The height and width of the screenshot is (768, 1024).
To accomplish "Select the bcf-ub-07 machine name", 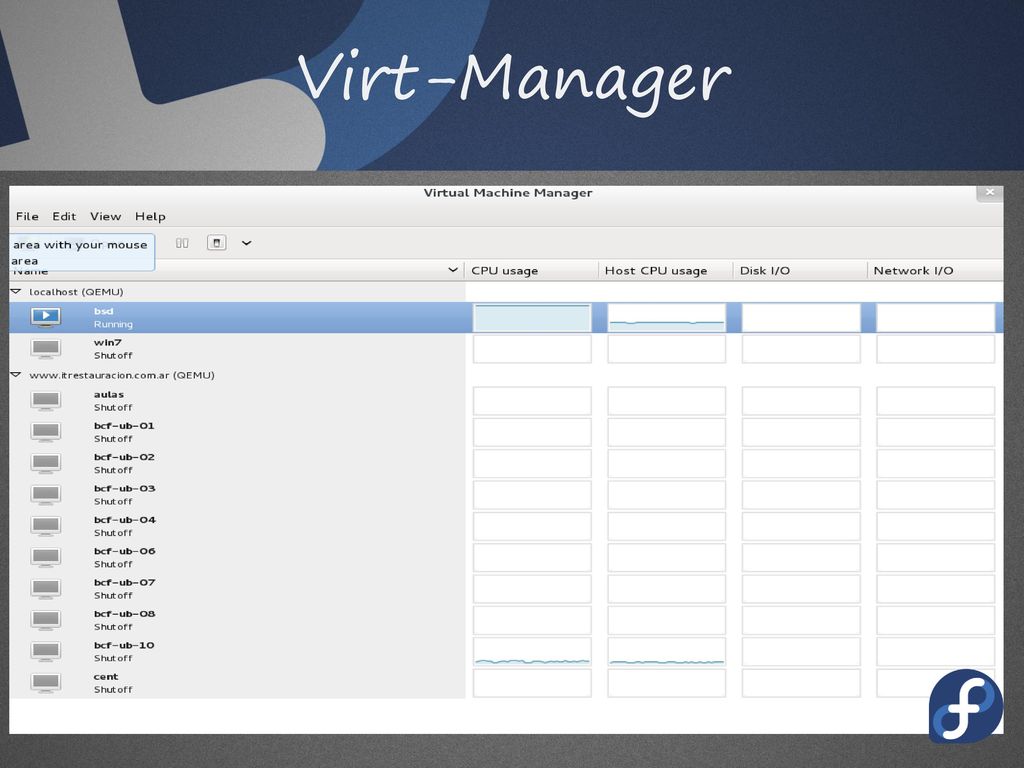I will 124,583.
